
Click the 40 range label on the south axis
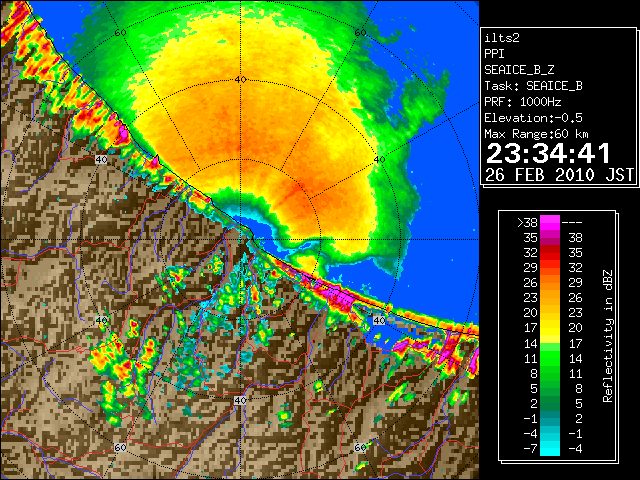(x=240, y=400)
